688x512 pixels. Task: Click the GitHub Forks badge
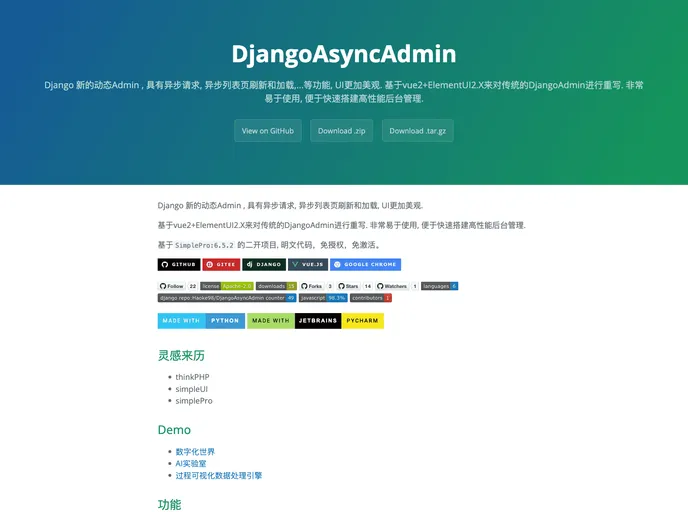point(312,286)
